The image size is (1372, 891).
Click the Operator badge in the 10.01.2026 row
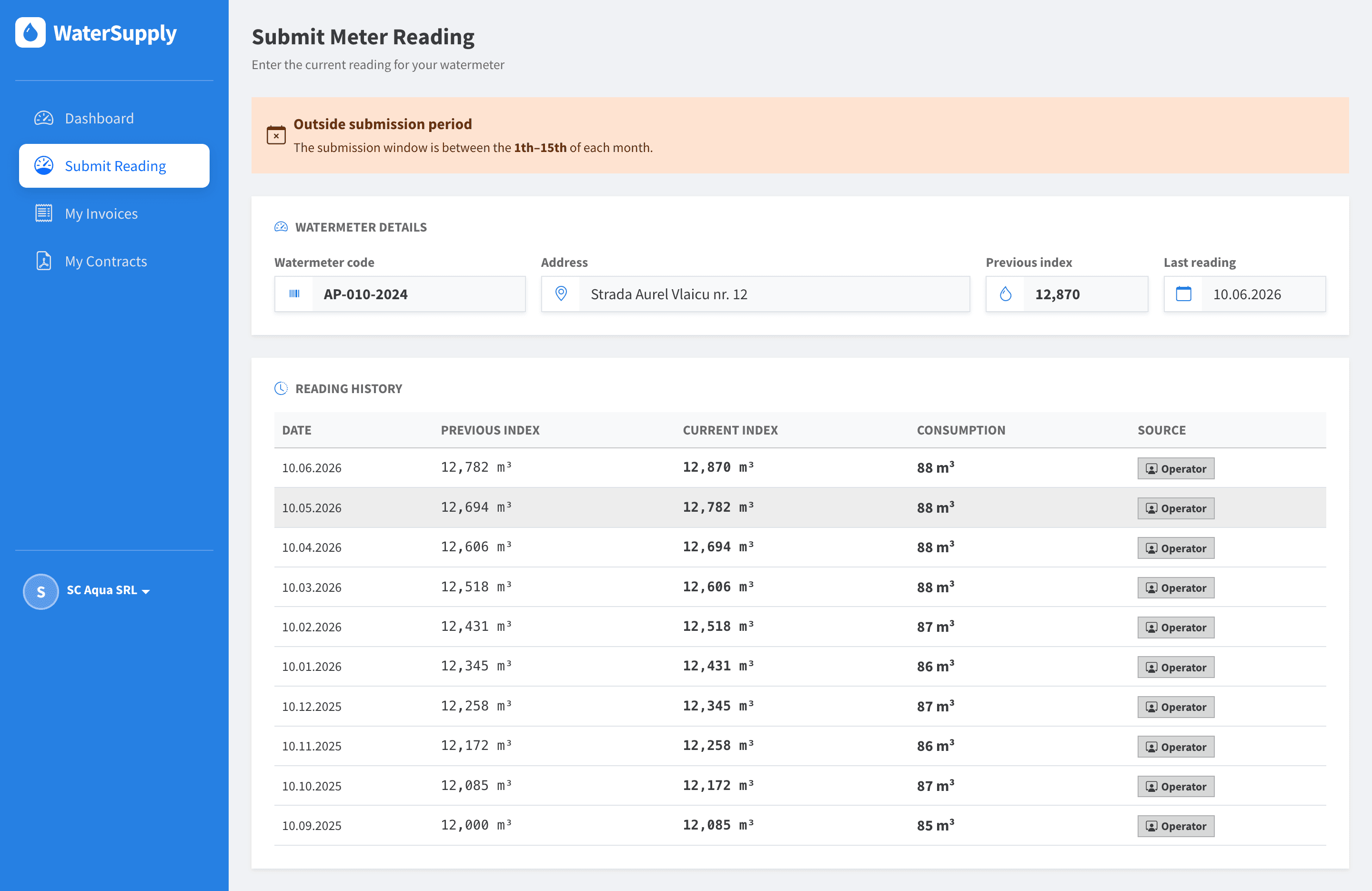coord(1175,667)
